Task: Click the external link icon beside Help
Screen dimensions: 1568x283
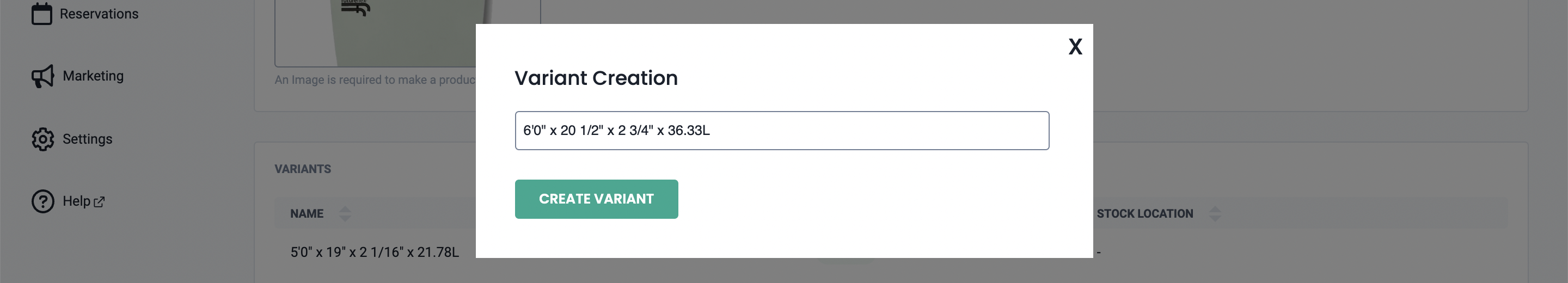Action: (99, 202)
